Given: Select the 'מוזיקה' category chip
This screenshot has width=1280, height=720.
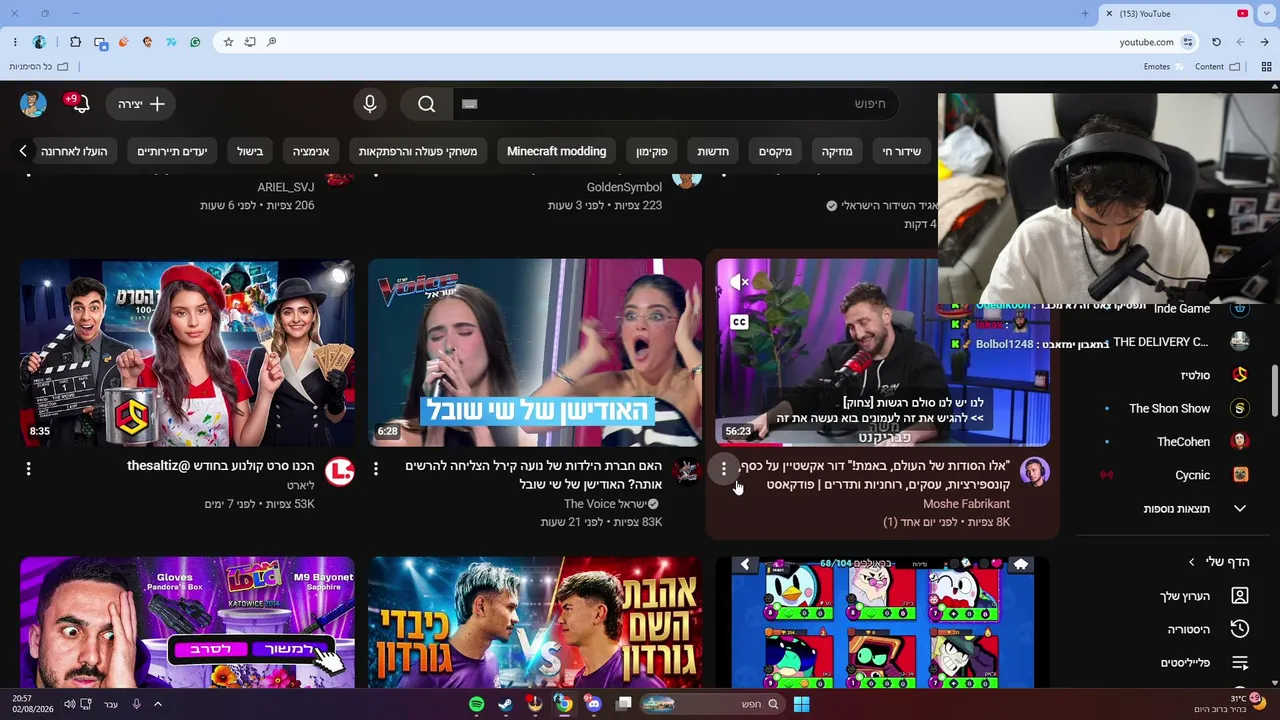Looking at the screenshot, I should click(837, 151).
